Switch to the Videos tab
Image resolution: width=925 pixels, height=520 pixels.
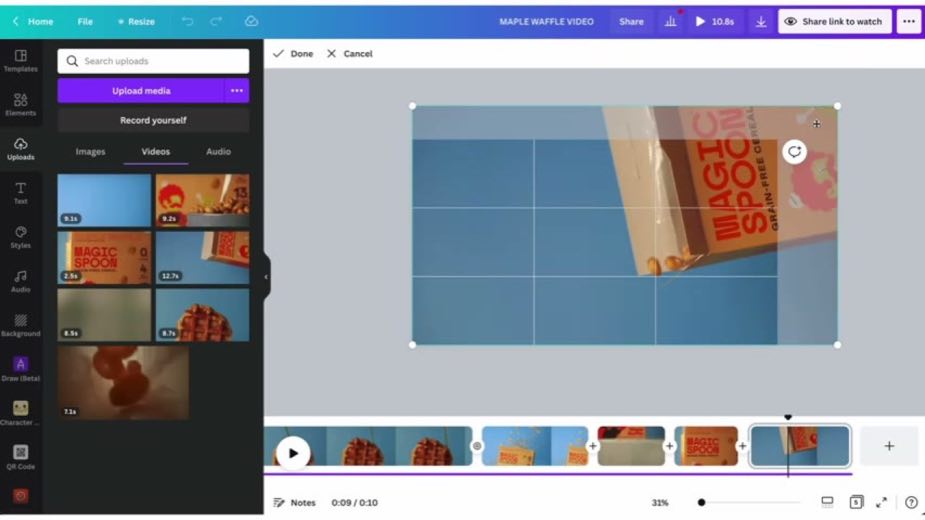(x=156, y=152)
